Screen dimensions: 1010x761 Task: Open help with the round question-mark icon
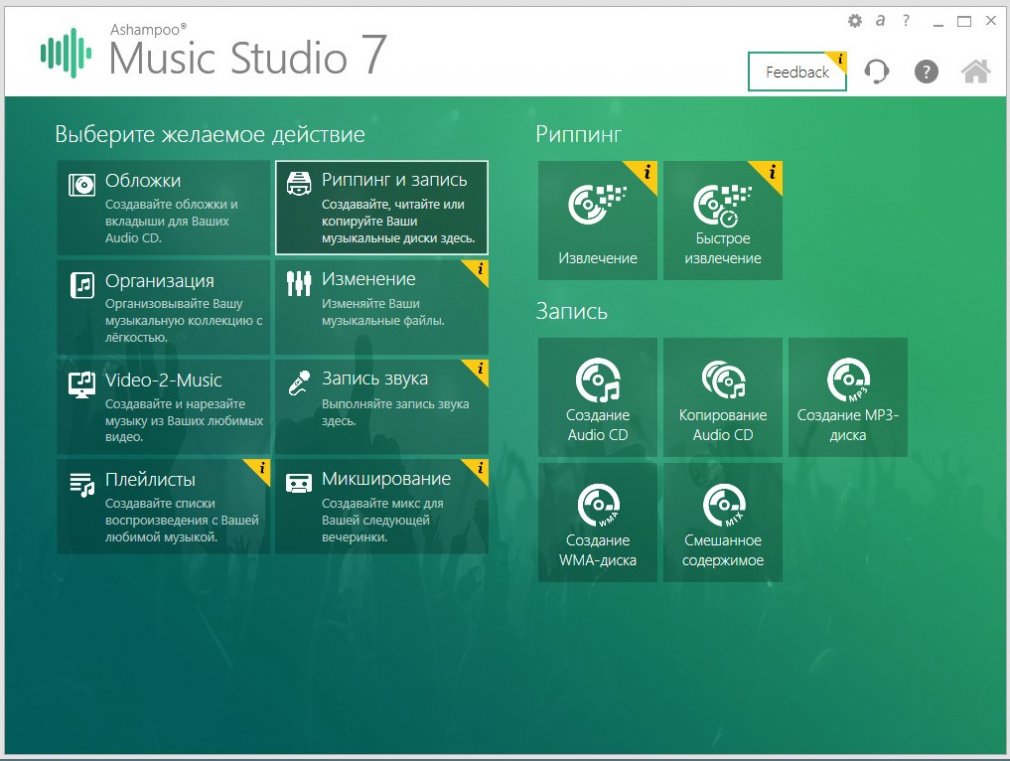(926, 72)
